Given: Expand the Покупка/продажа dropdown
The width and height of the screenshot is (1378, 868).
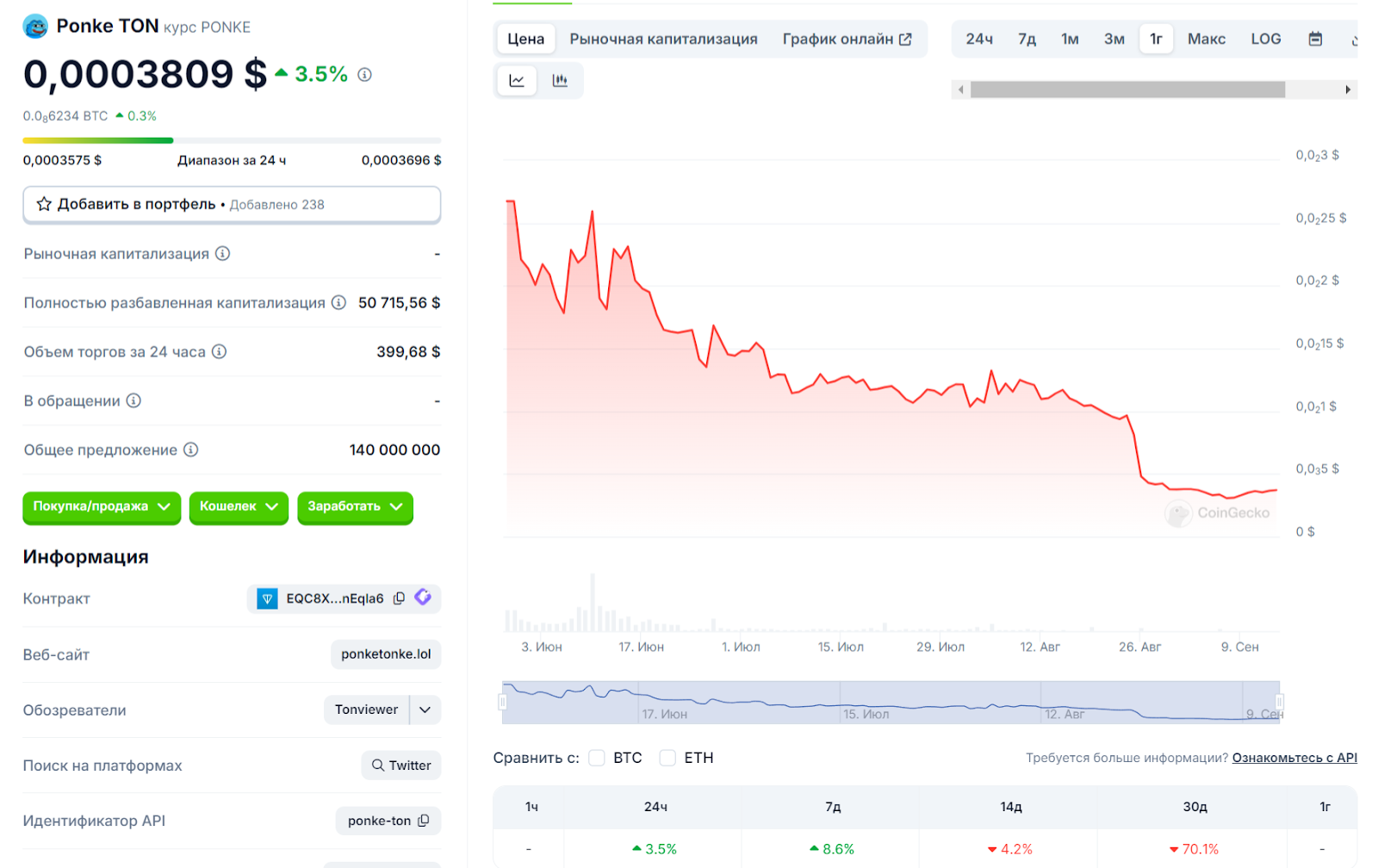Looking at the screenshot, I should (102, 507).
